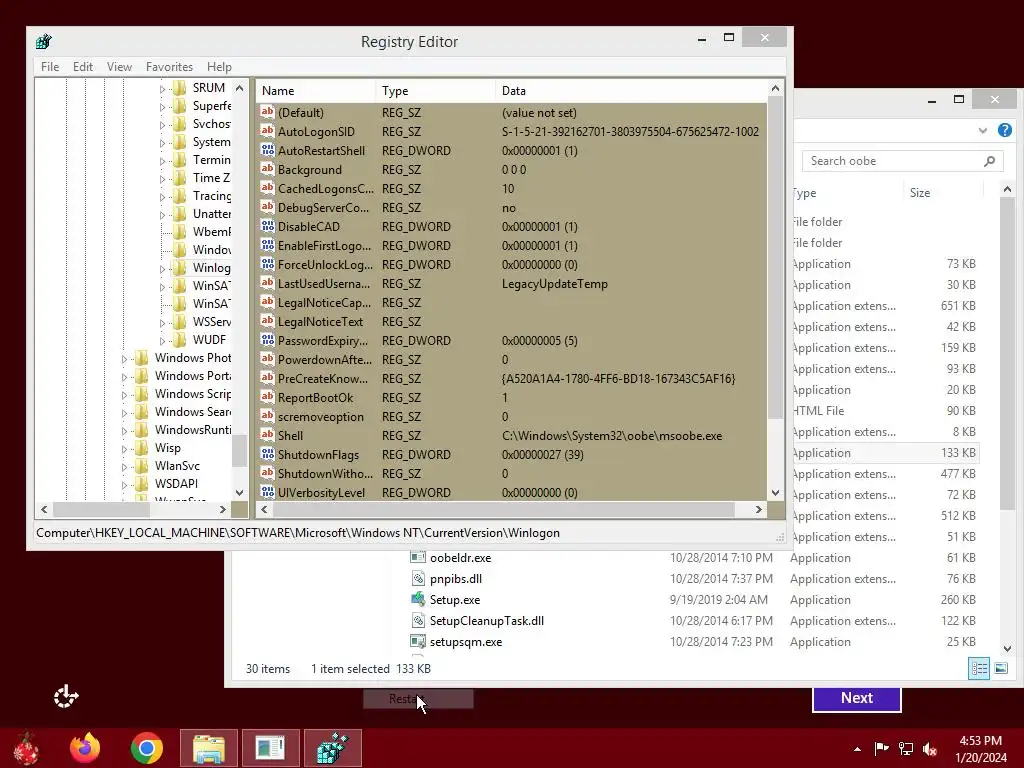Open Explorer help question mark icon
The height and width of the screenshot is (768, 1024).
click(x=1004, y=130)
